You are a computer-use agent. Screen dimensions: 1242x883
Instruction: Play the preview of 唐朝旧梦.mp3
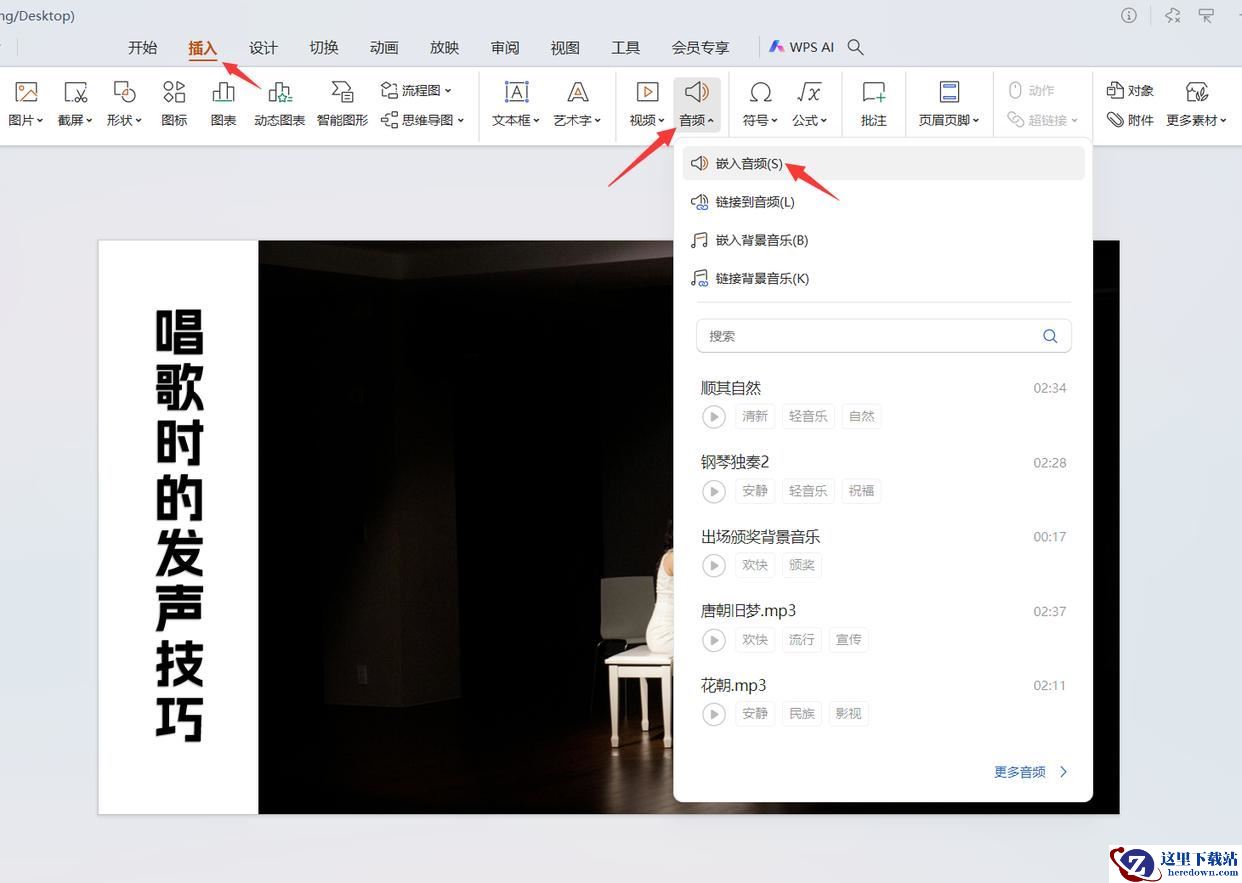tap(713, 640)
